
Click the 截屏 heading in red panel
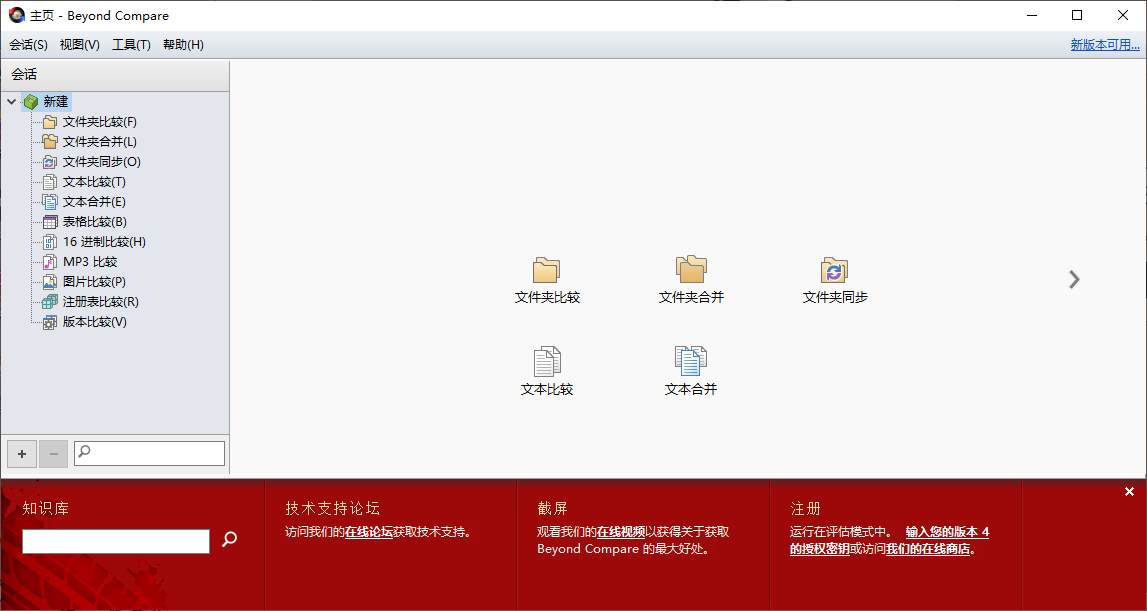click(552, 509)
